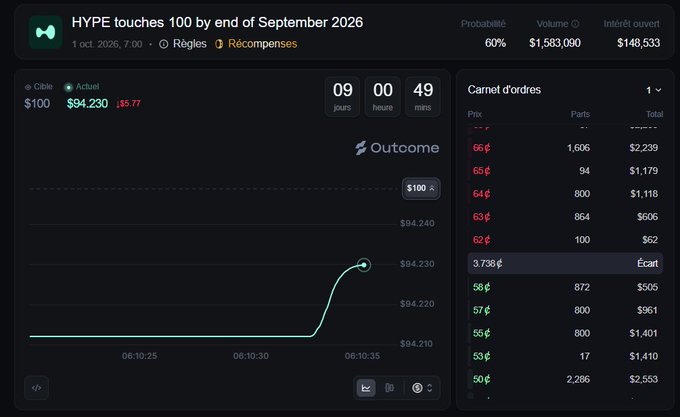Click the Volume info icon
Viewport: 680px width, 417px height.
575,24
